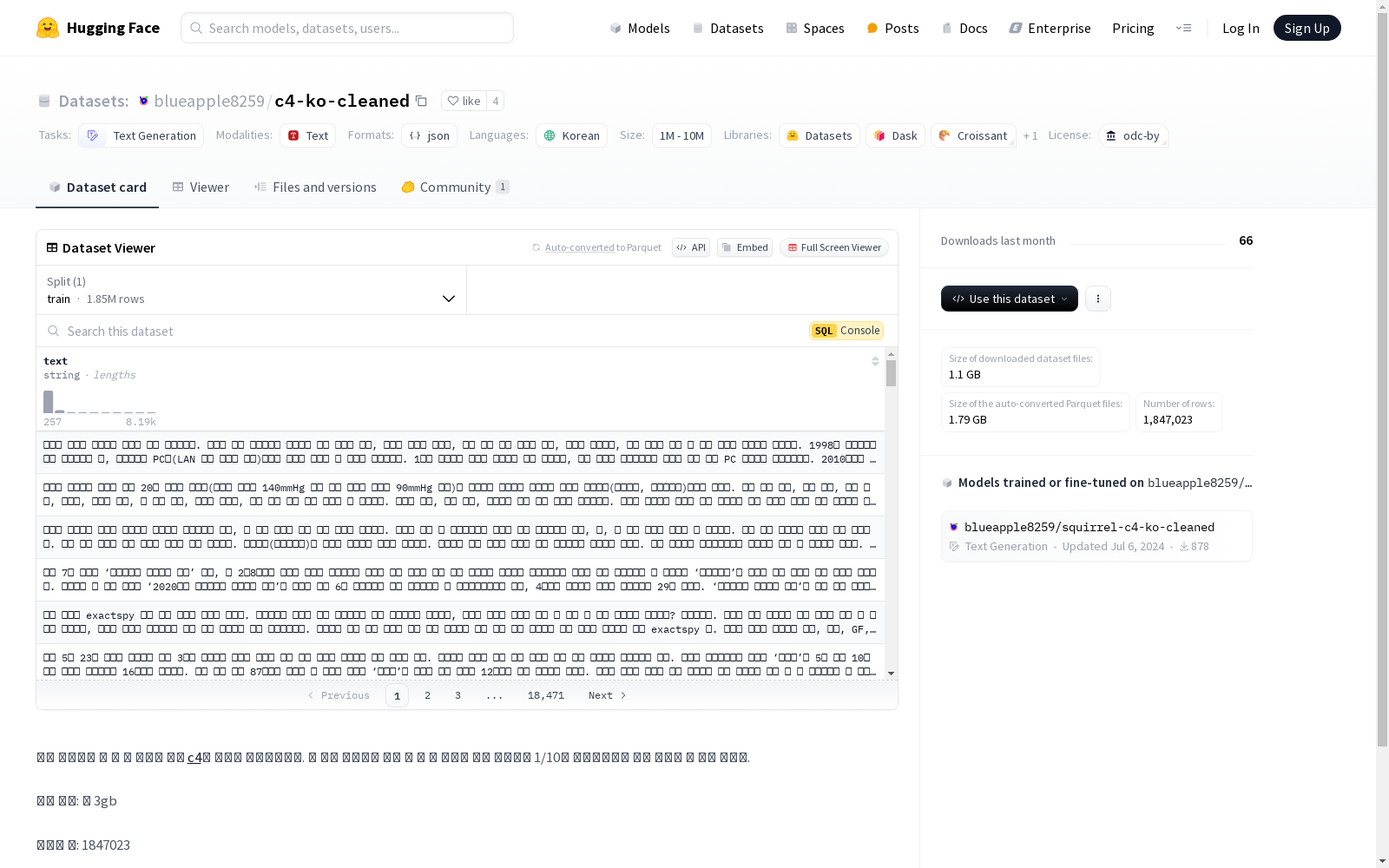Click the Datasets stack icon before the title
The width and height of the screenshot is (1389, 868).
[x=44, y=101]
